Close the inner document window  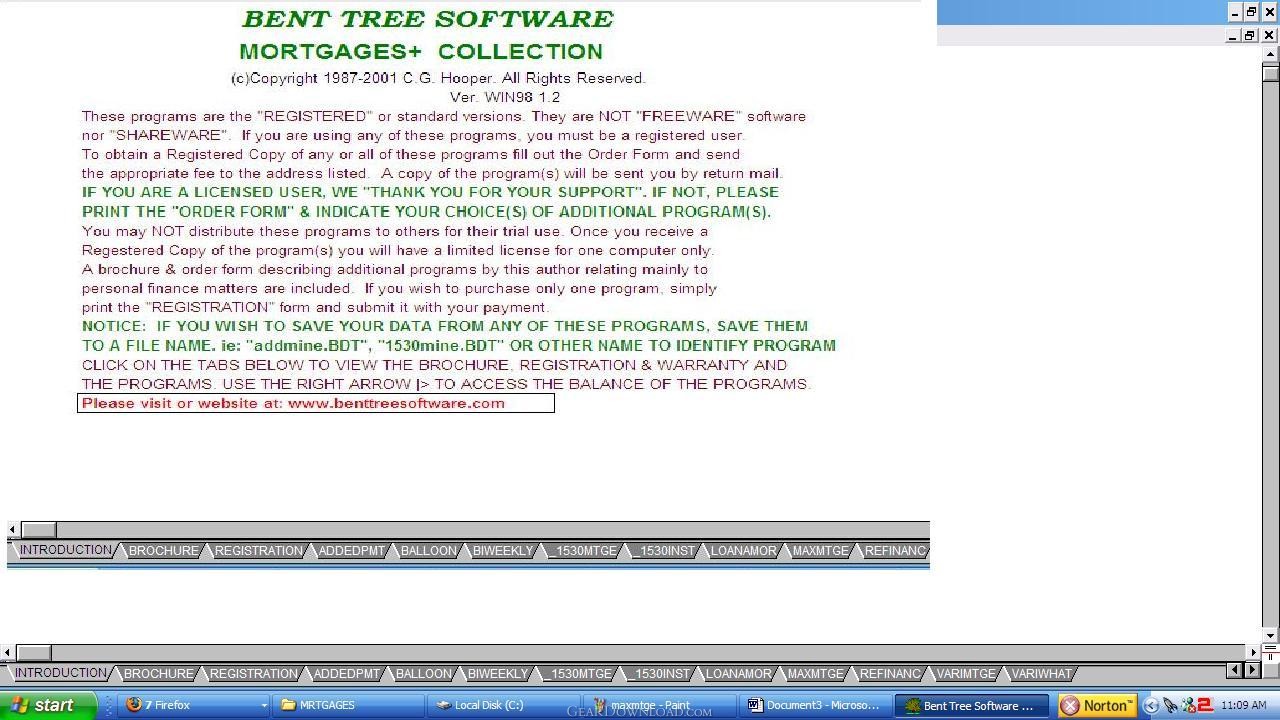pyautogui.click(x=1269, y=35)
